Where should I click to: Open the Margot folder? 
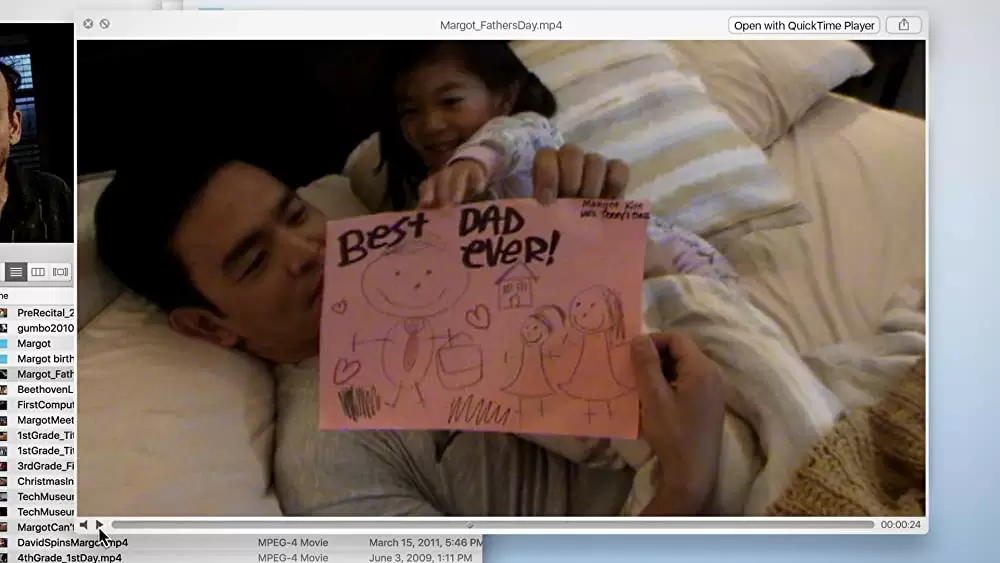coord(34,344)
